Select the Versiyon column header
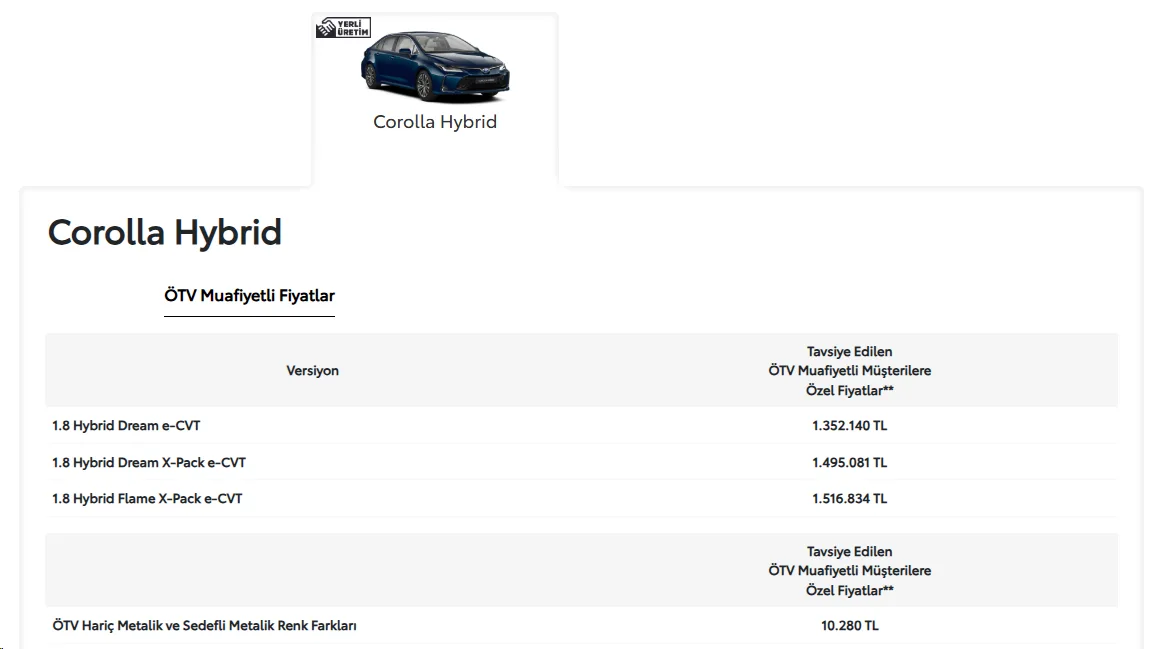This screenshot has height=649, width=1154. (x=313, y=371)
